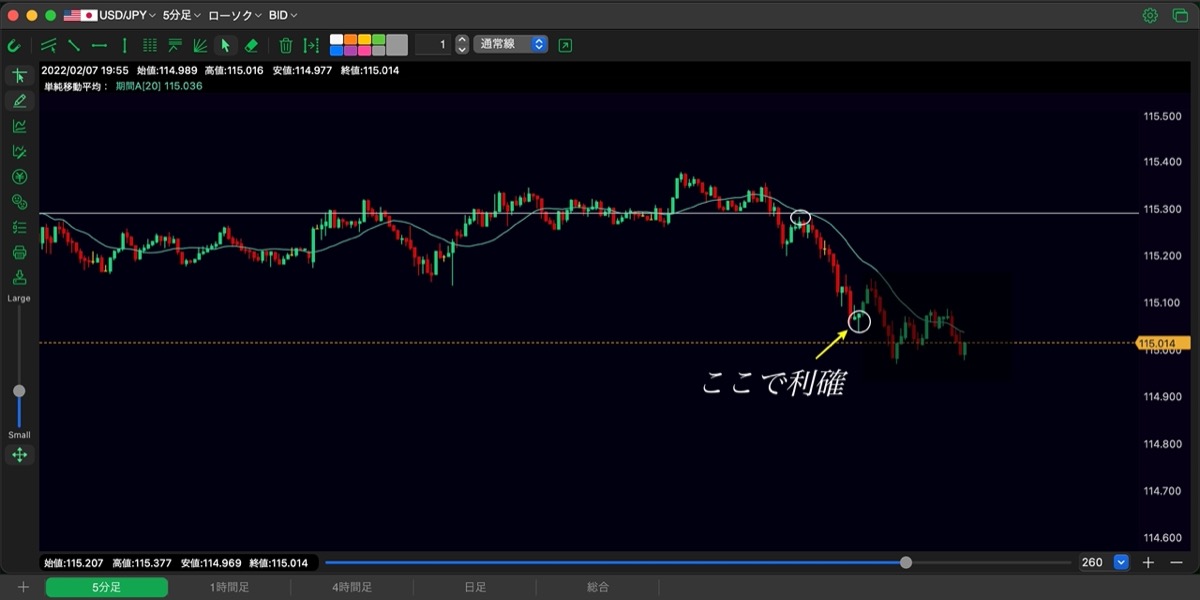This screenshot has width=1200, height=600.
Task: Click the trash can delete icon
Action: click(286, 45)
